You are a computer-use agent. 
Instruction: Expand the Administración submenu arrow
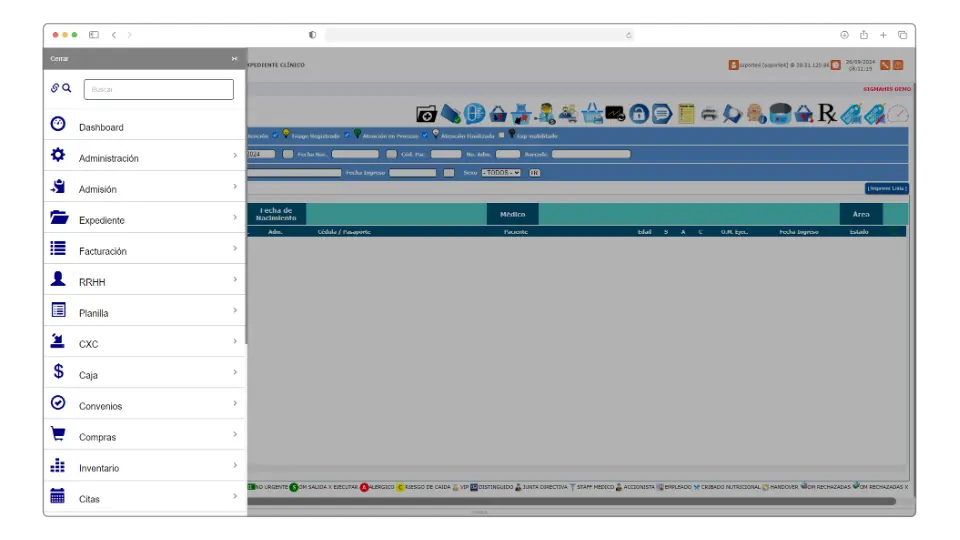[235, 156]
